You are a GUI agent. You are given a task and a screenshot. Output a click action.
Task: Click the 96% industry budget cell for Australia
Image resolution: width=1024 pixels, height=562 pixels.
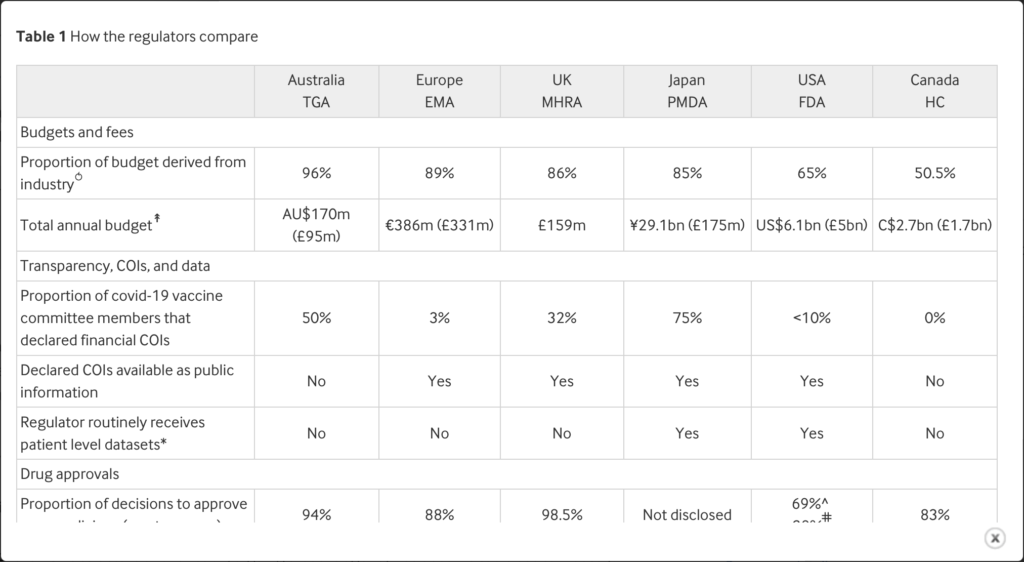tap(316, 173)
